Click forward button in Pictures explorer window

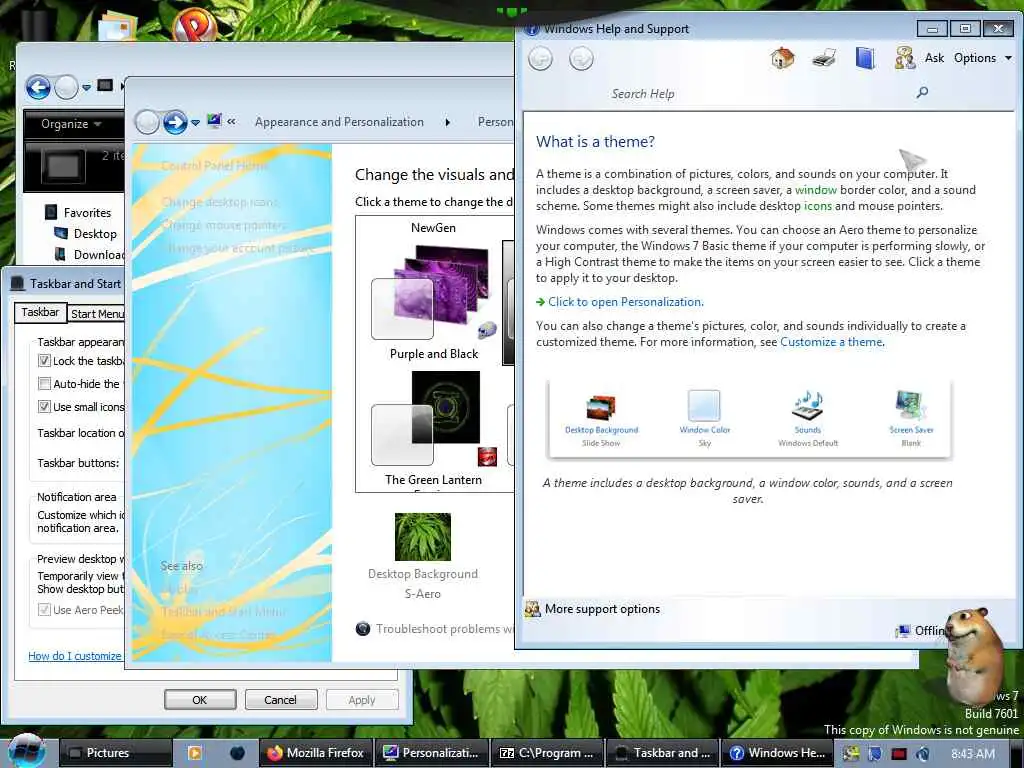66,87
